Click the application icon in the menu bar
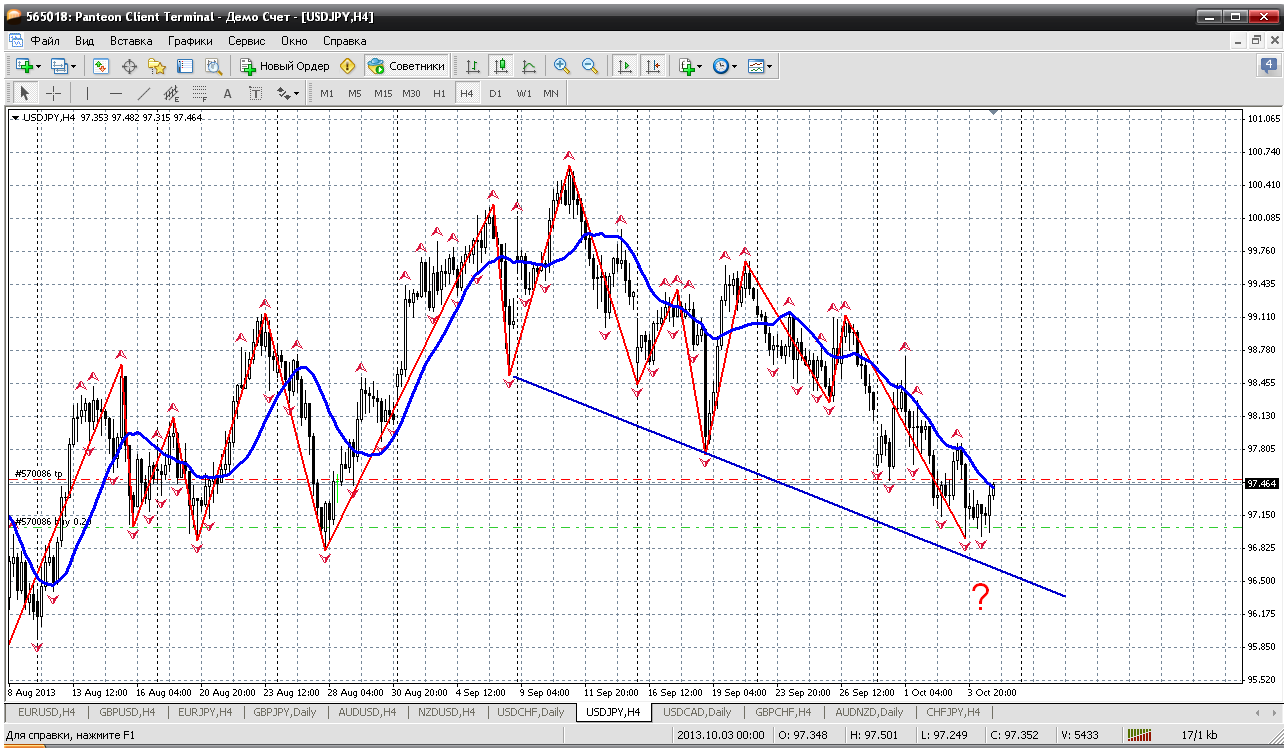Image resolution: width=1288 pixels, height=748 pixels. click(x=16, y=41)
